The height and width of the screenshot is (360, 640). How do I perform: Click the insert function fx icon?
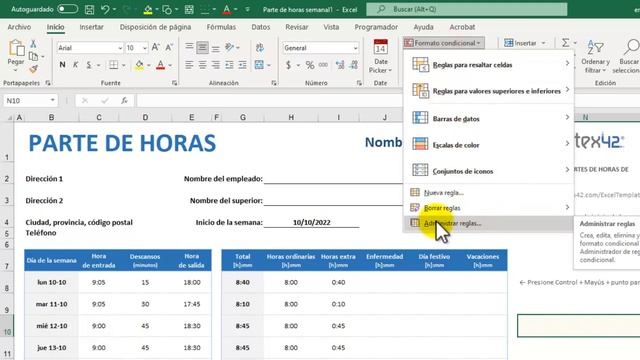[124, 100]
